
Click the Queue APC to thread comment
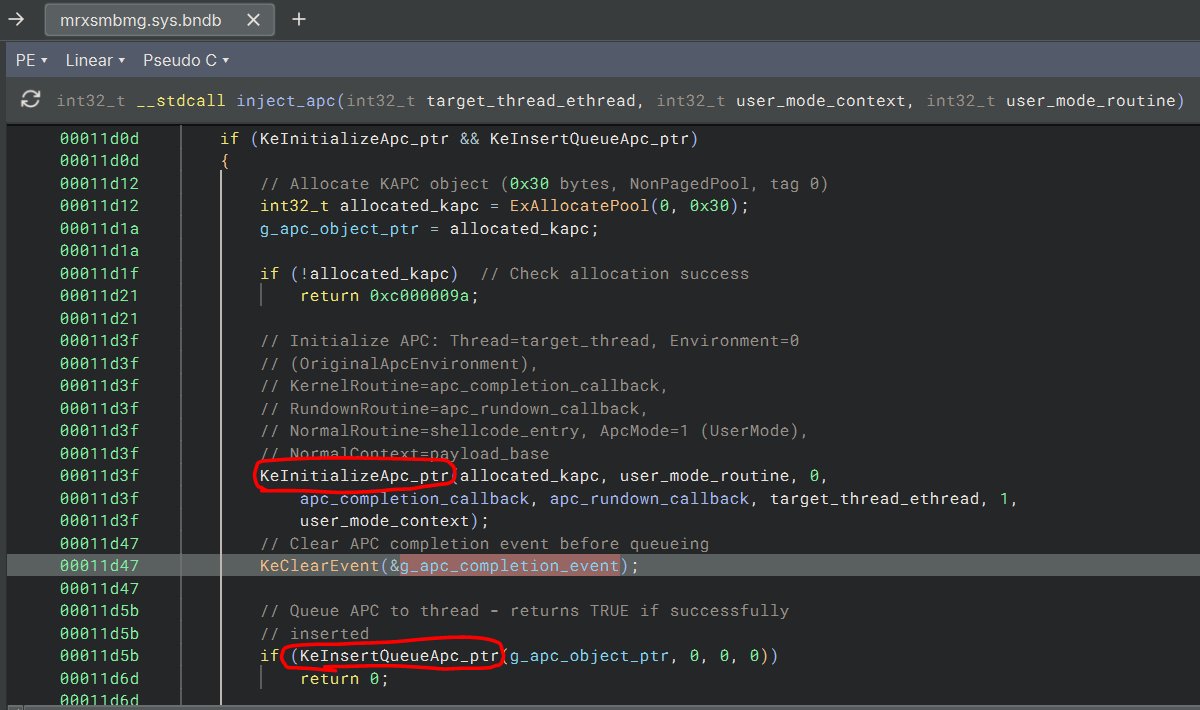[x=524, y=610]
